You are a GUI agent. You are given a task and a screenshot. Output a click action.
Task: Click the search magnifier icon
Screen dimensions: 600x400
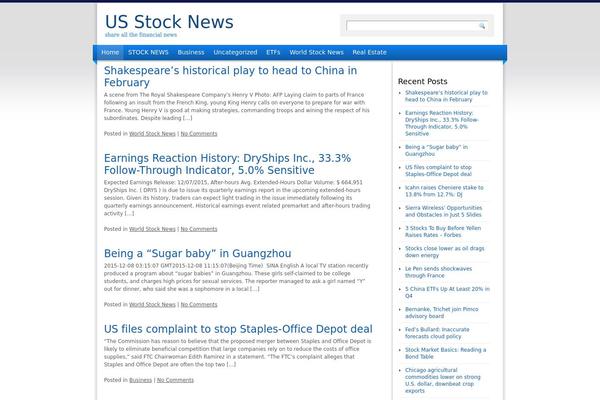(482, 26)
